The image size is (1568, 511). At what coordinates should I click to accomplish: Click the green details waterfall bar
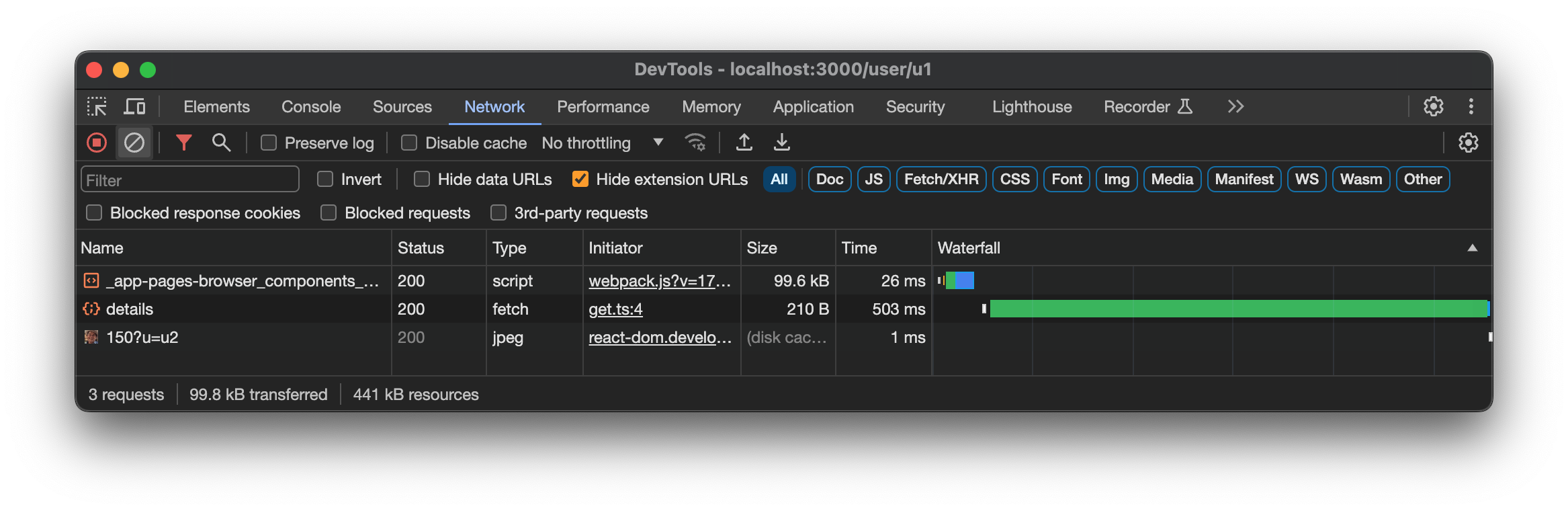[x=1237, y=309]
